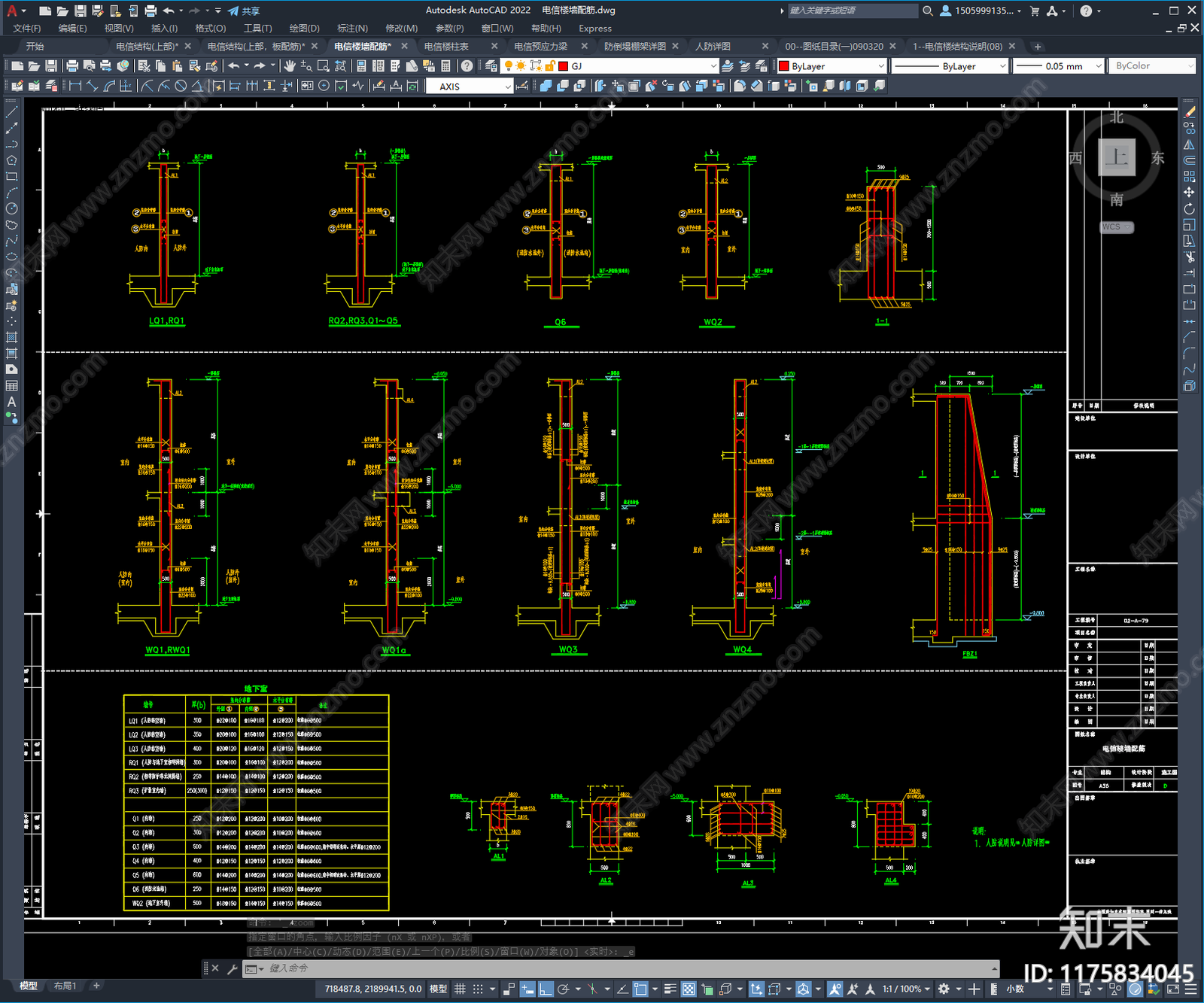This screenshot has width=1204, height=1003.
Task: Toggle lineweight display in status bar
Action: point(670,989)
